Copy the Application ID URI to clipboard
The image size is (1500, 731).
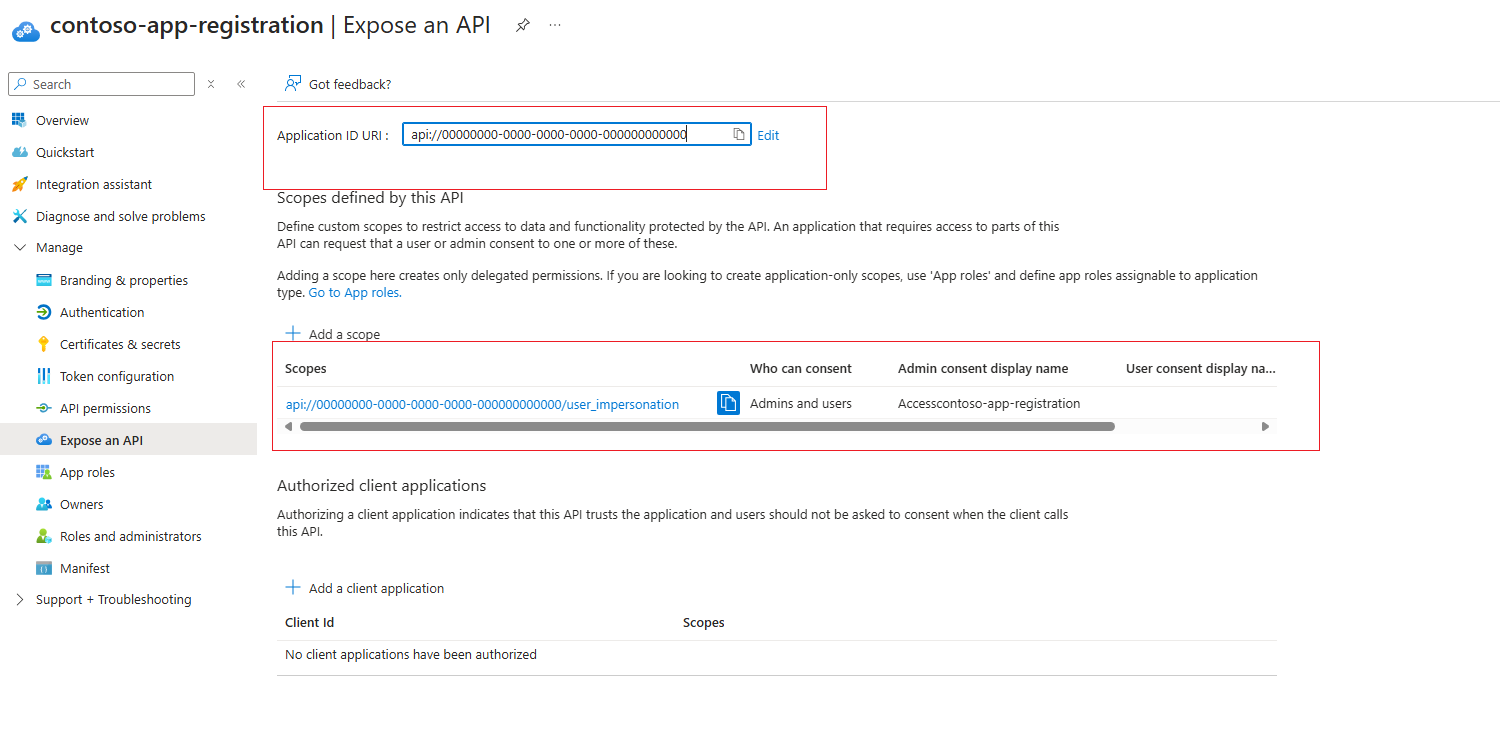point(739,135)
